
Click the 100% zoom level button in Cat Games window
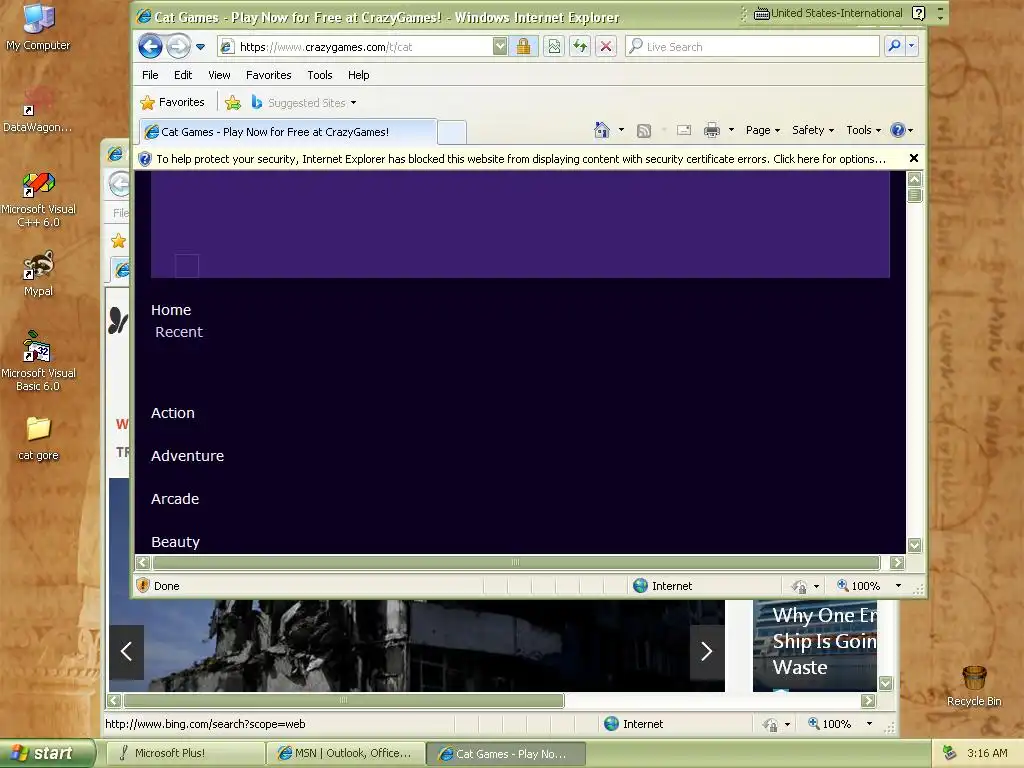point(859,586)
